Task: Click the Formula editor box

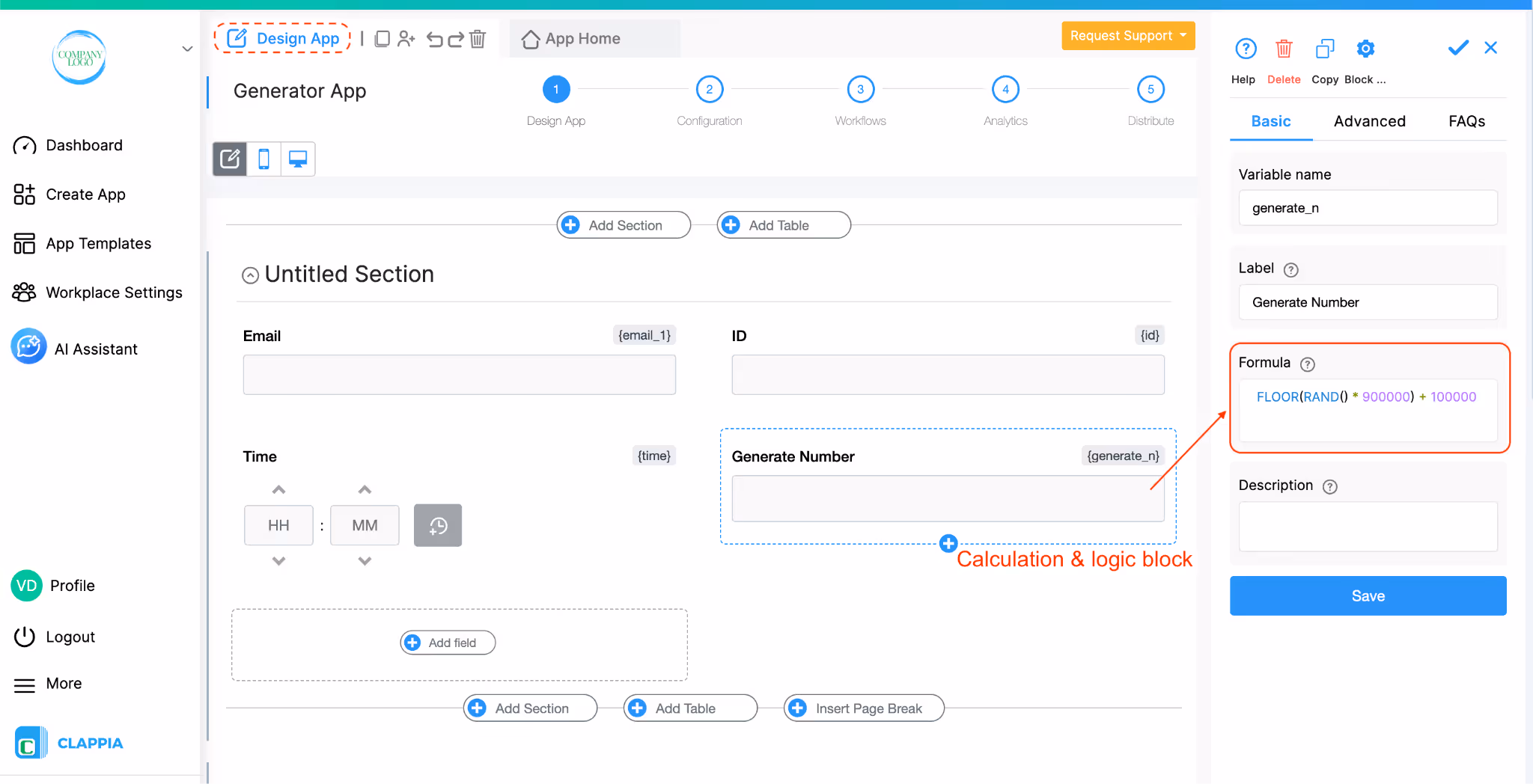Action: point(1368,411)
